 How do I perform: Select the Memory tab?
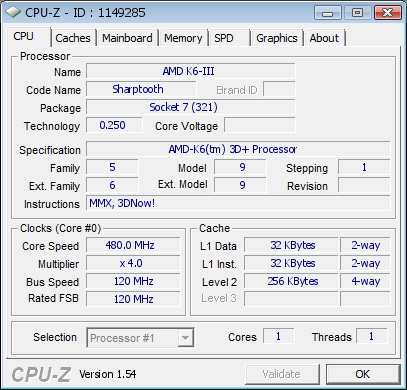pyautogui.click(x=183, y=38)
